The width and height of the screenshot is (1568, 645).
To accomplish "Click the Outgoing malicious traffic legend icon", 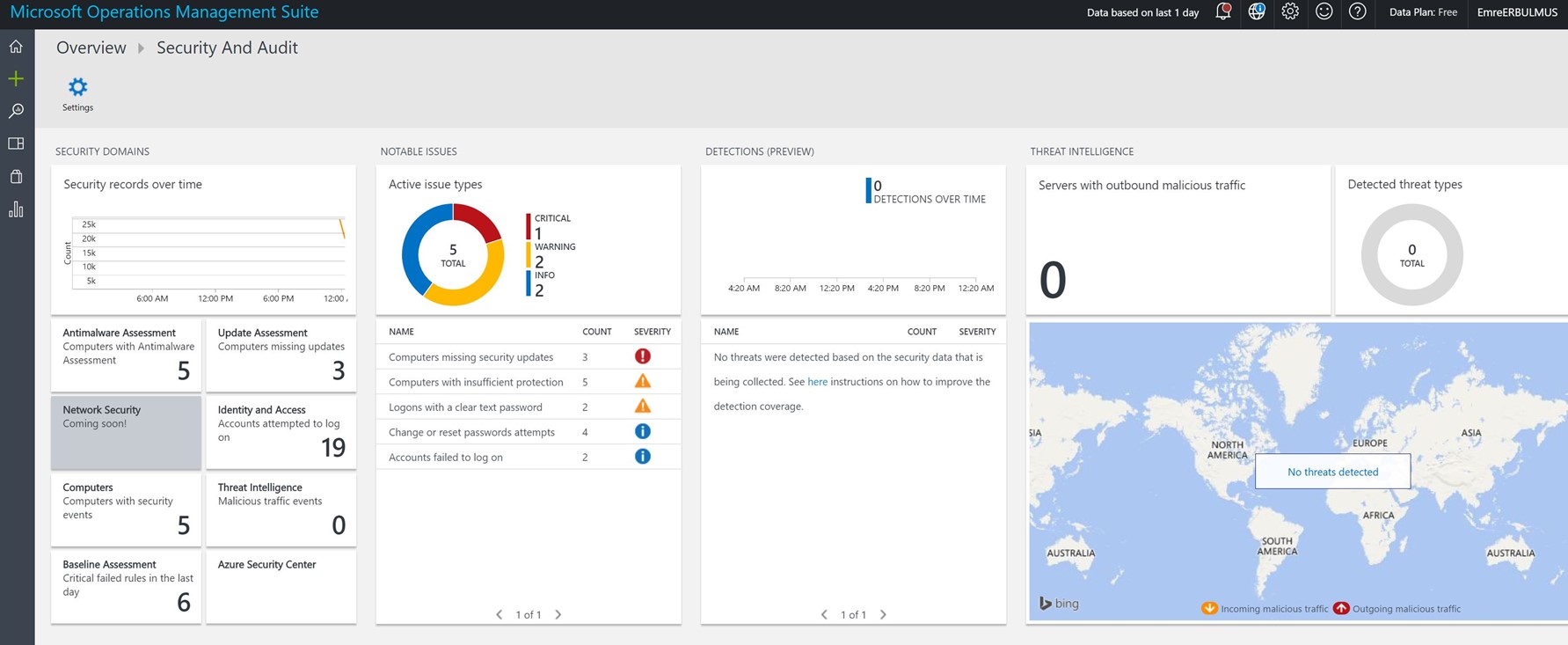I will (1341, 608).
